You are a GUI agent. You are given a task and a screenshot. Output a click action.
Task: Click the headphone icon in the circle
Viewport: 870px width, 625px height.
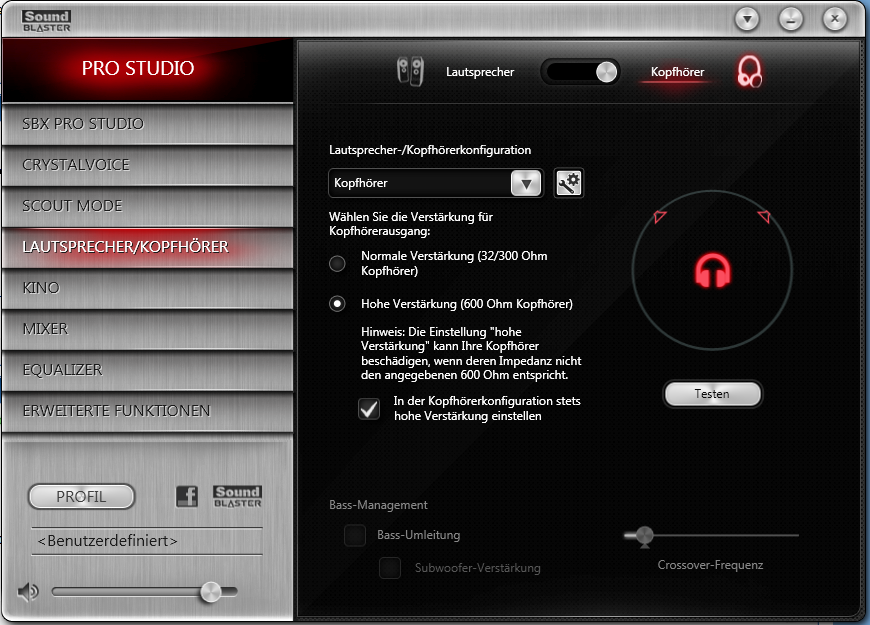click(713, 271)
